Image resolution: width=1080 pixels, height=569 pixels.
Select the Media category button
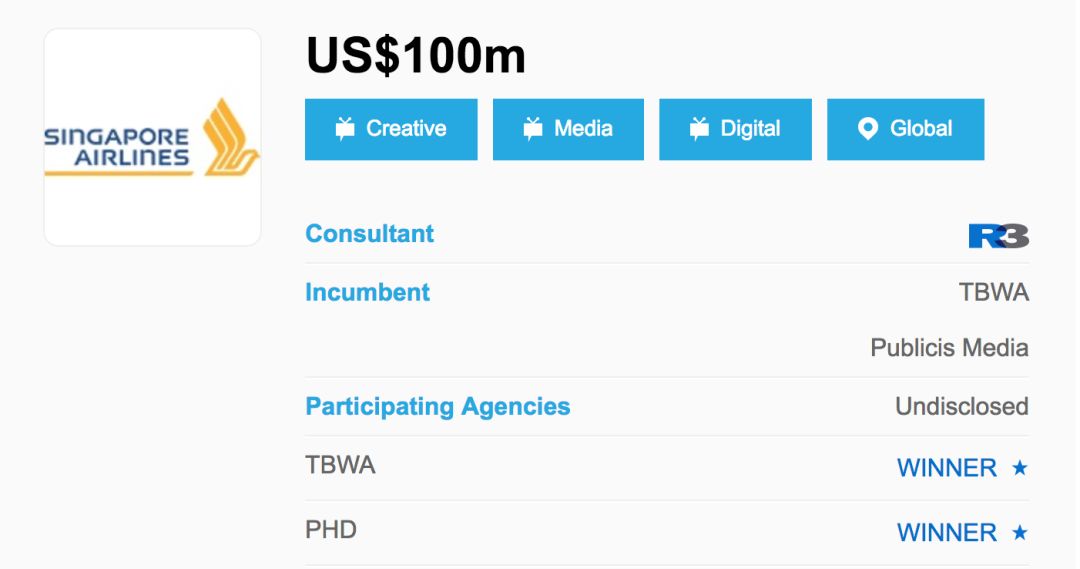point(568,130)
